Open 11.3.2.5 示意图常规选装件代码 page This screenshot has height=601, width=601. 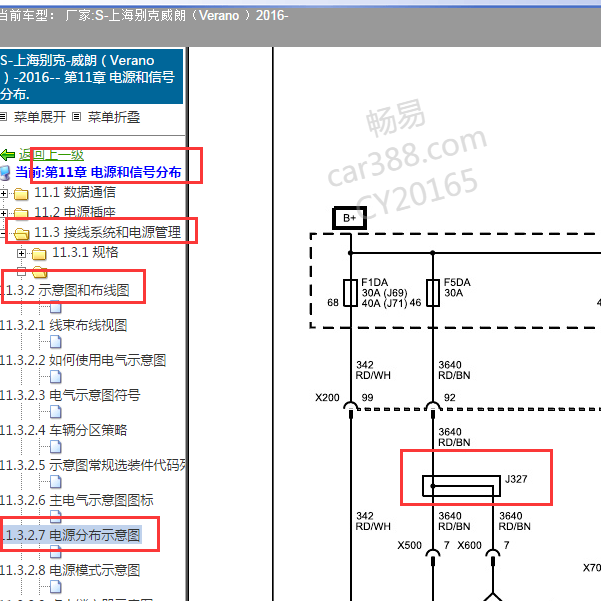tap(93, 465)
